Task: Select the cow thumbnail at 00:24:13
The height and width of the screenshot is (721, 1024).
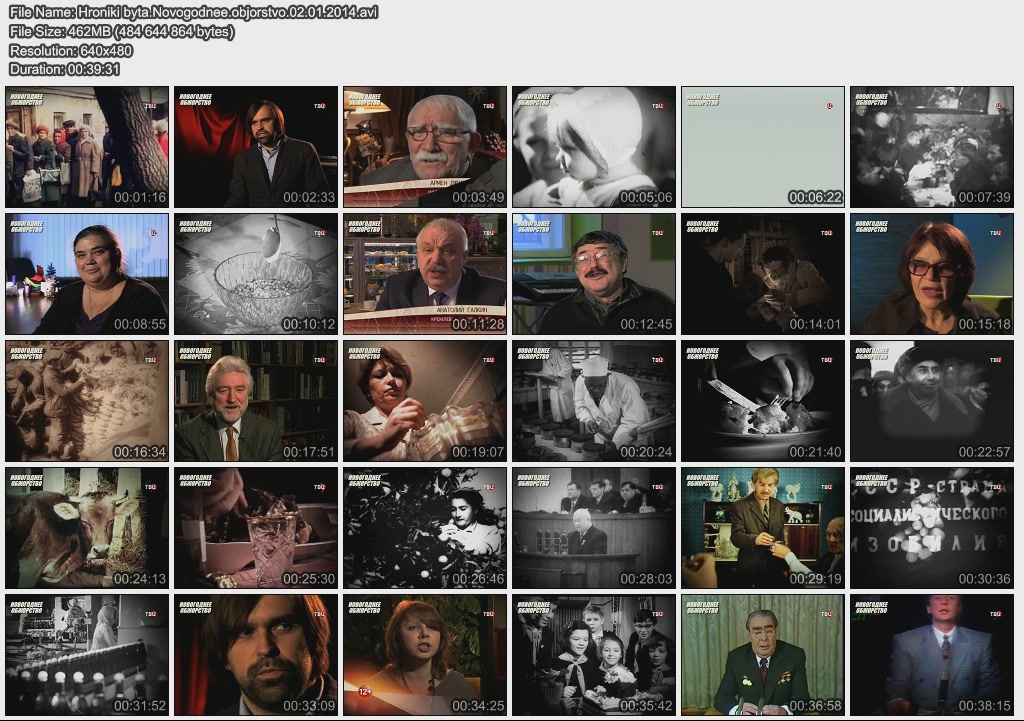Action: click(x=86, y=528)
